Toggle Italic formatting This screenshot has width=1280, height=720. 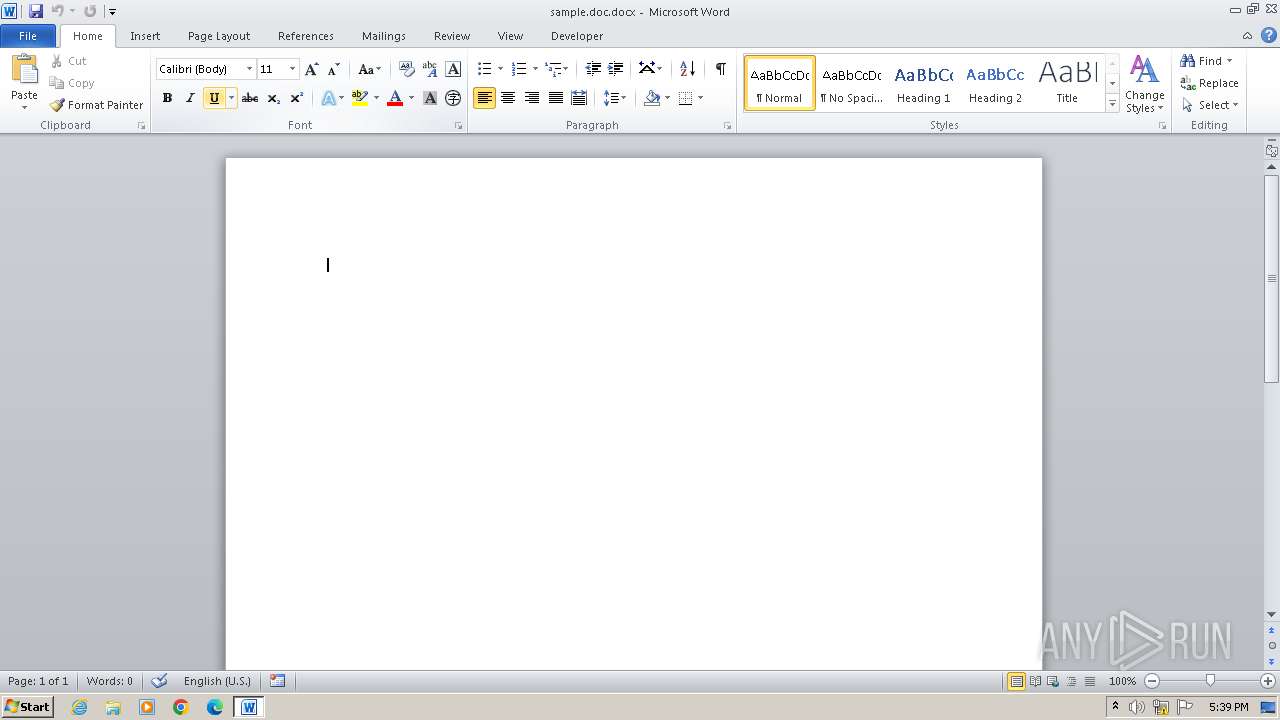[x=190, y=98]
